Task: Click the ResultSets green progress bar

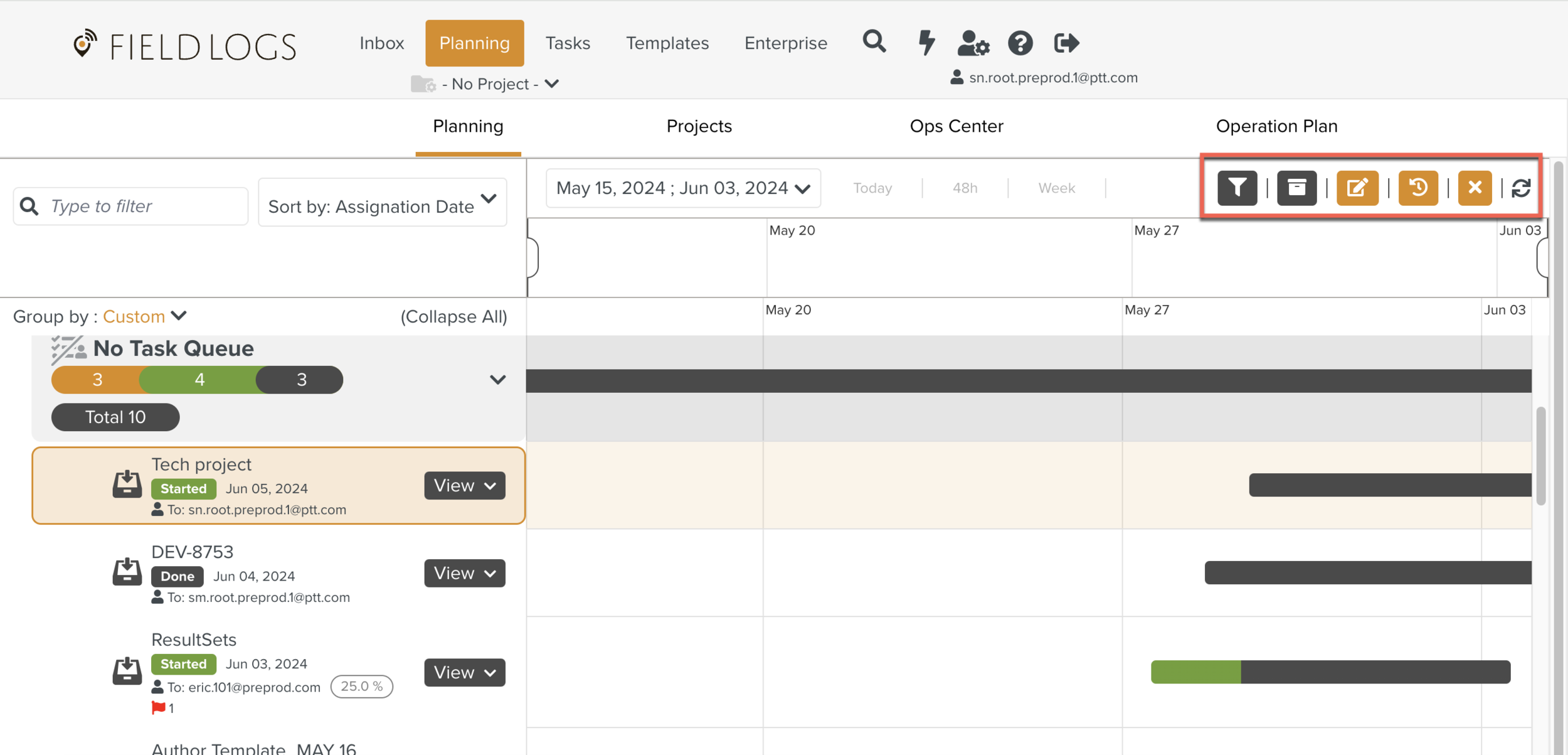Action: (1195, 672)
